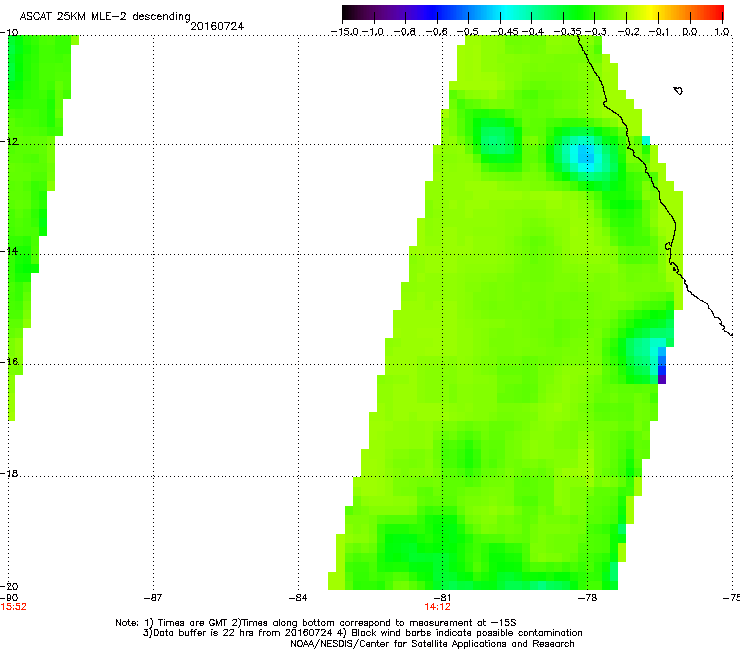Click the NOAA/NESDIS Center for Satellite Applications credit

(432, 644)
